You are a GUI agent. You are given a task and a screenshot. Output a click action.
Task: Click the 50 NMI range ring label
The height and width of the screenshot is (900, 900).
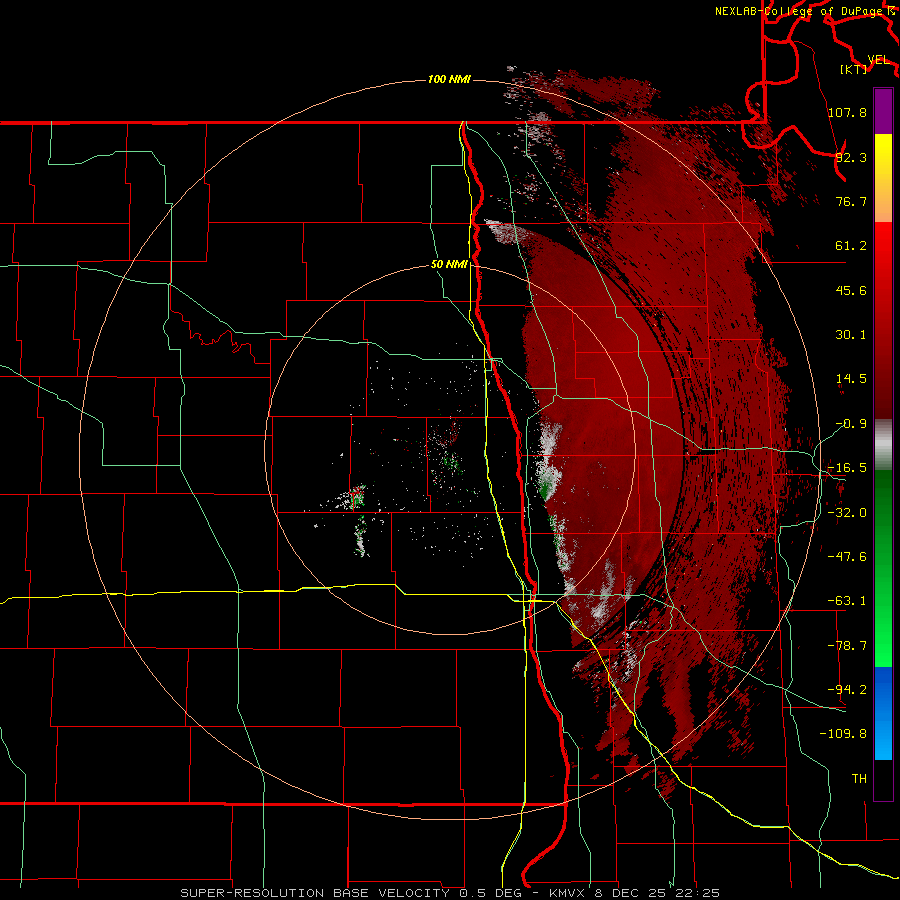click(x=449, y=264)
